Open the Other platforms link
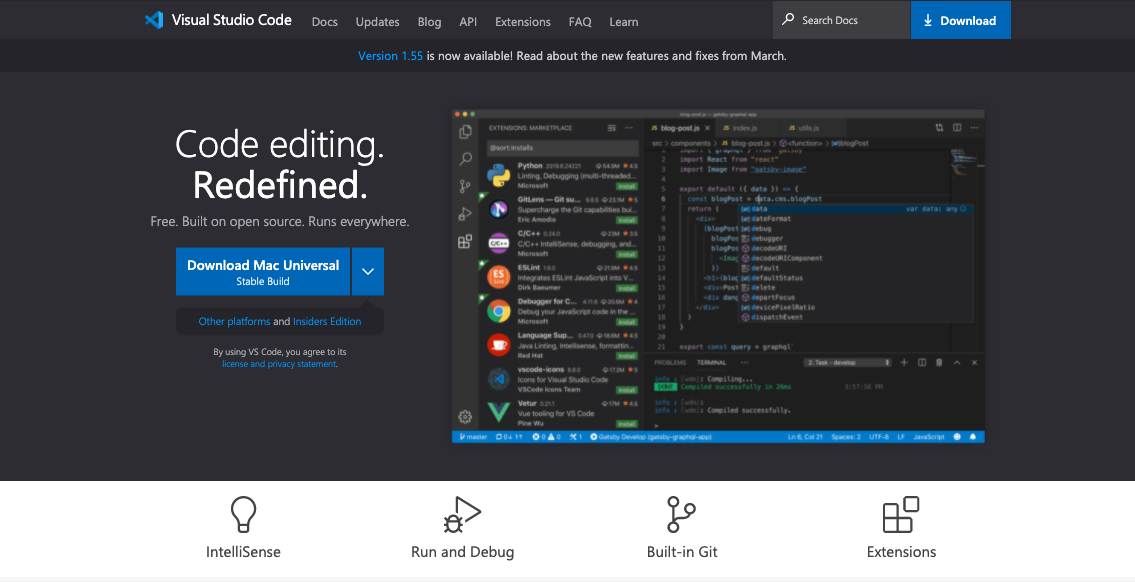 click(x=234, y=321)
